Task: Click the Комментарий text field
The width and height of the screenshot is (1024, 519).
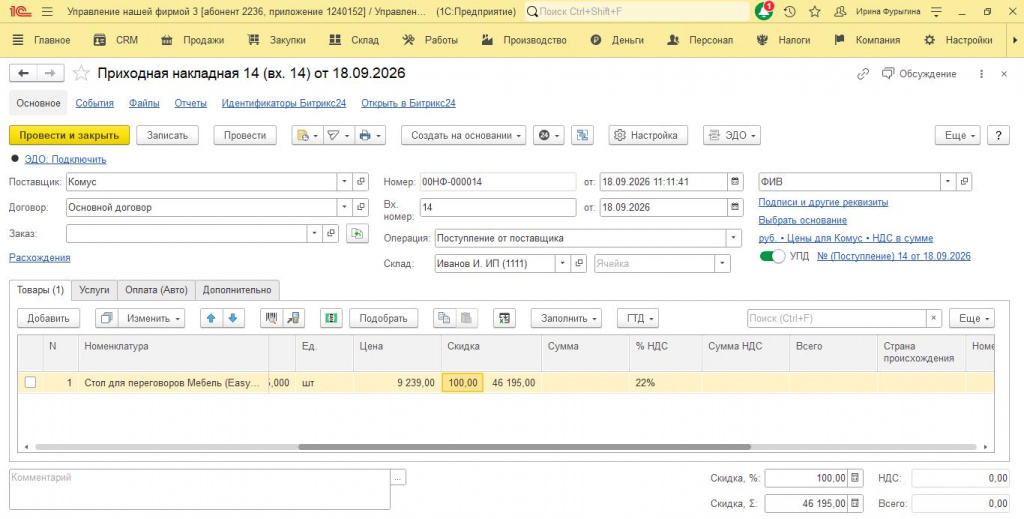Action: [x=200, y=489]
